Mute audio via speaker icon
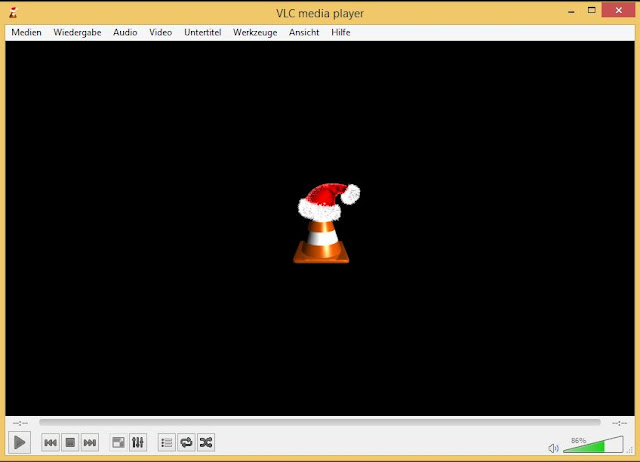The height and width of the screenshot is (462, 640). (x=553, y=449)
